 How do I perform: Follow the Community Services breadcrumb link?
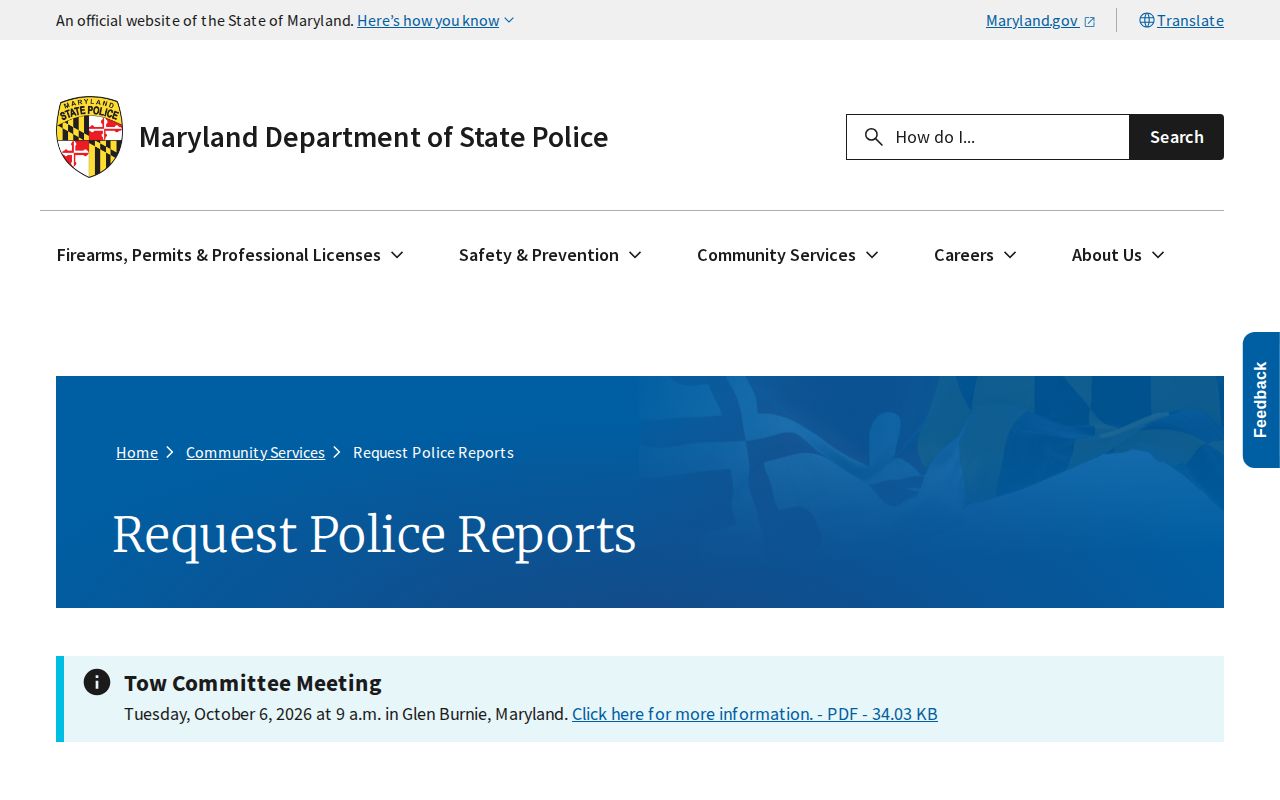[255, 452]
